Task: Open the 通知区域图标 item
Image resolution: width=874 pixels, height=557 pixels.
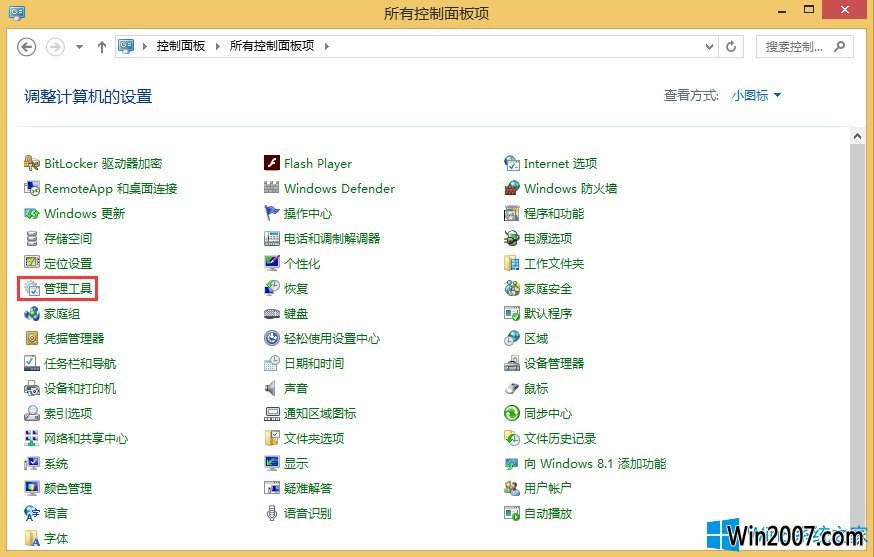Action: coord(310,413)
